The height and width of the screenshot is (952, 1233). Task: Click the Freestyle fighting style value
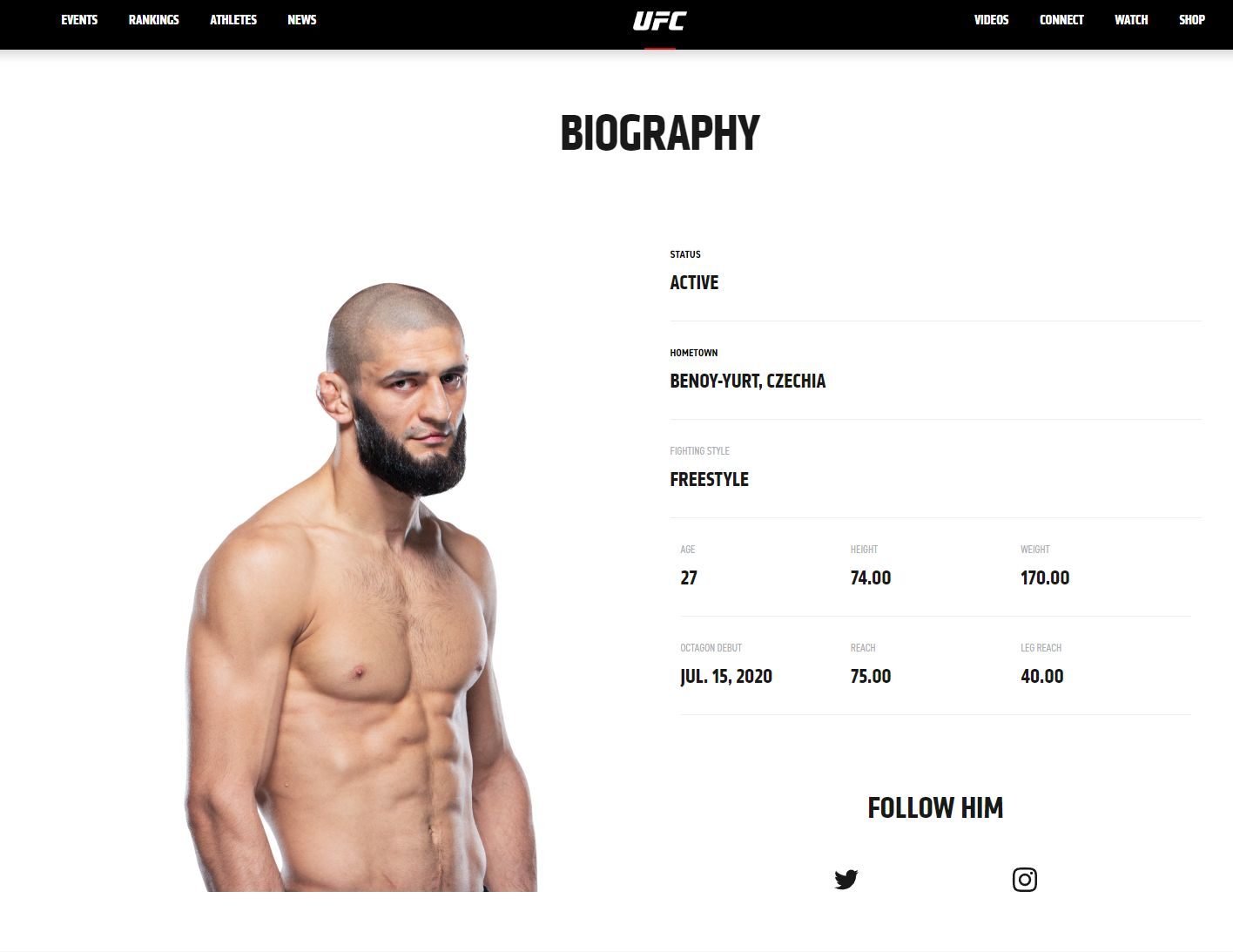point(709,479)
